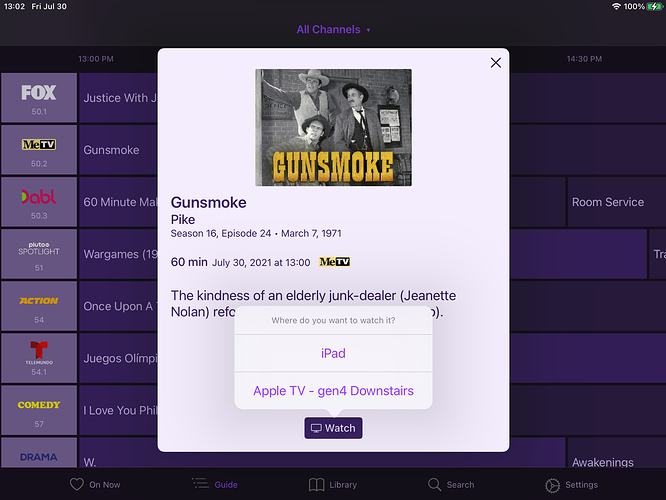Open the FOX 50.1 channel logo
The height and width of the screenshot is (500, 666).
tap(39, 98)
